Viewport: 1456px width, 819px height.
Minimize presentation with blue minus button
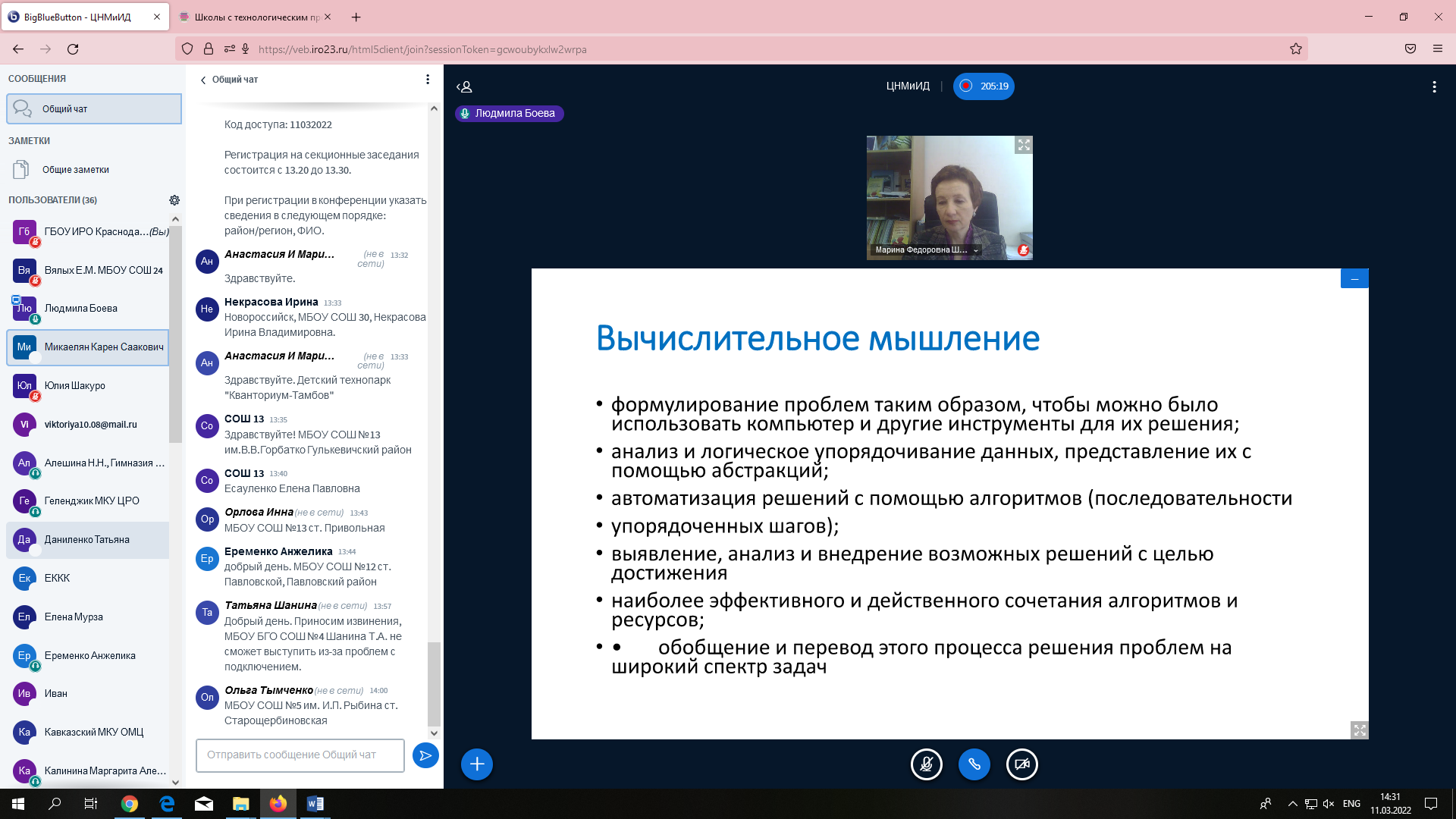pyautogui.click(x=1354, y=279)
